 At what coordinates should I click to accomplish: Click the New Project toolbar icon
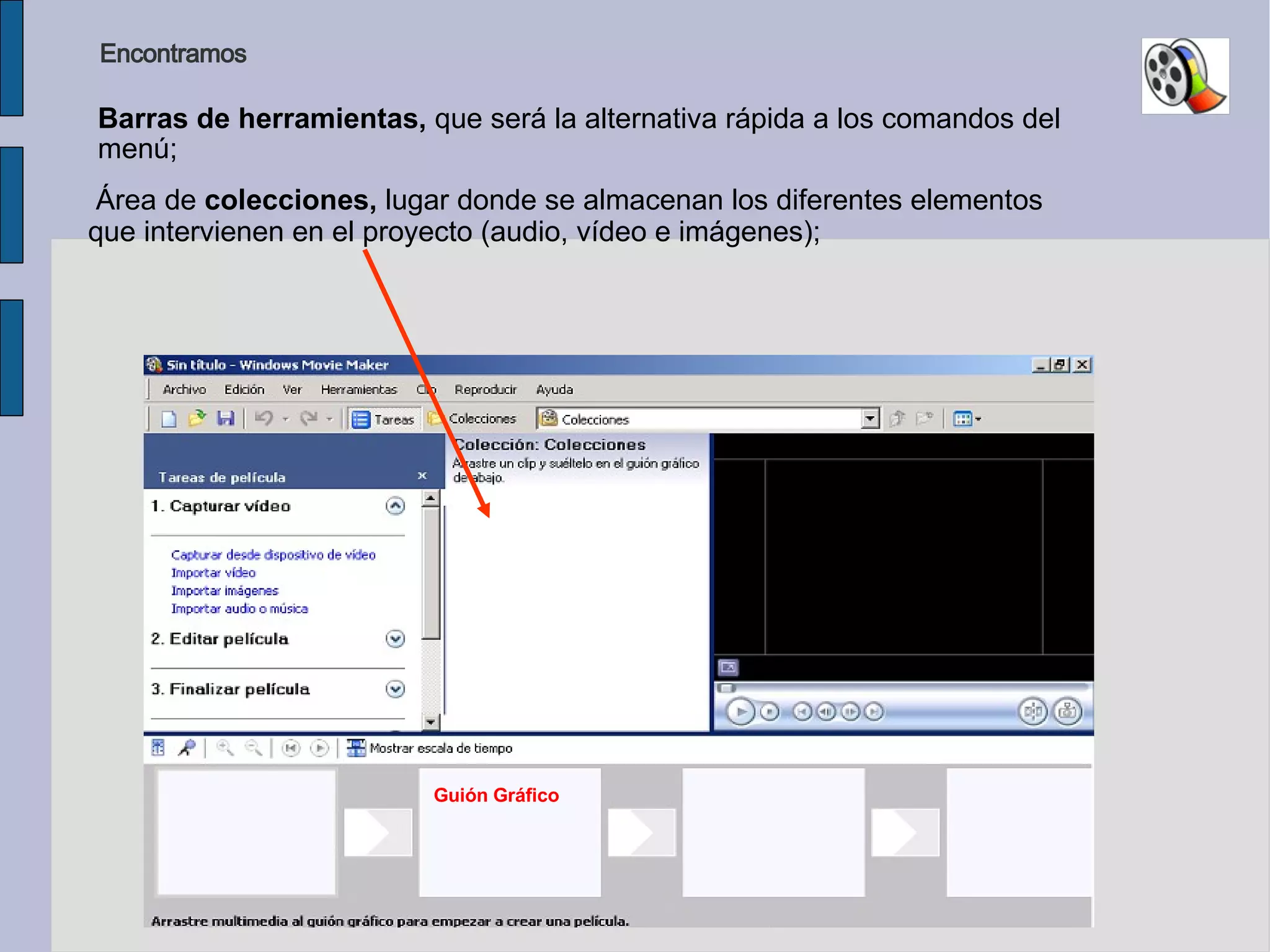(169, 419)
